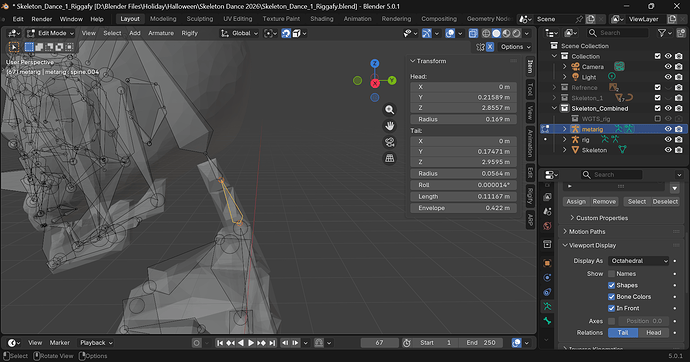Open Options dropdown in viewport
The image size is (690, 362).
[x=515, y=47]
